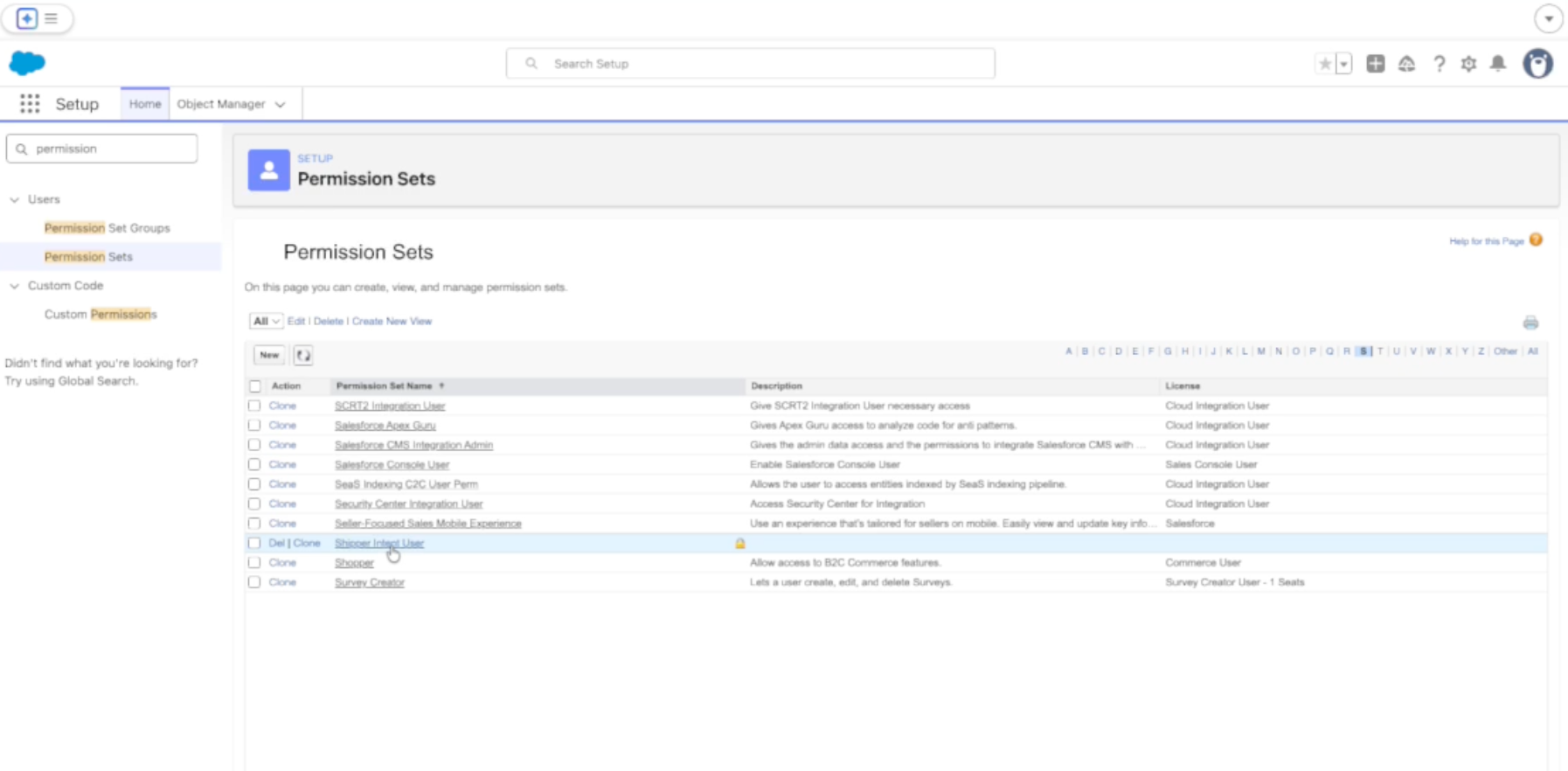This screenshot has width=1568, height=771.
Task: Clone the SCRT2 Integration User set
Action: [x=282, y=406]
